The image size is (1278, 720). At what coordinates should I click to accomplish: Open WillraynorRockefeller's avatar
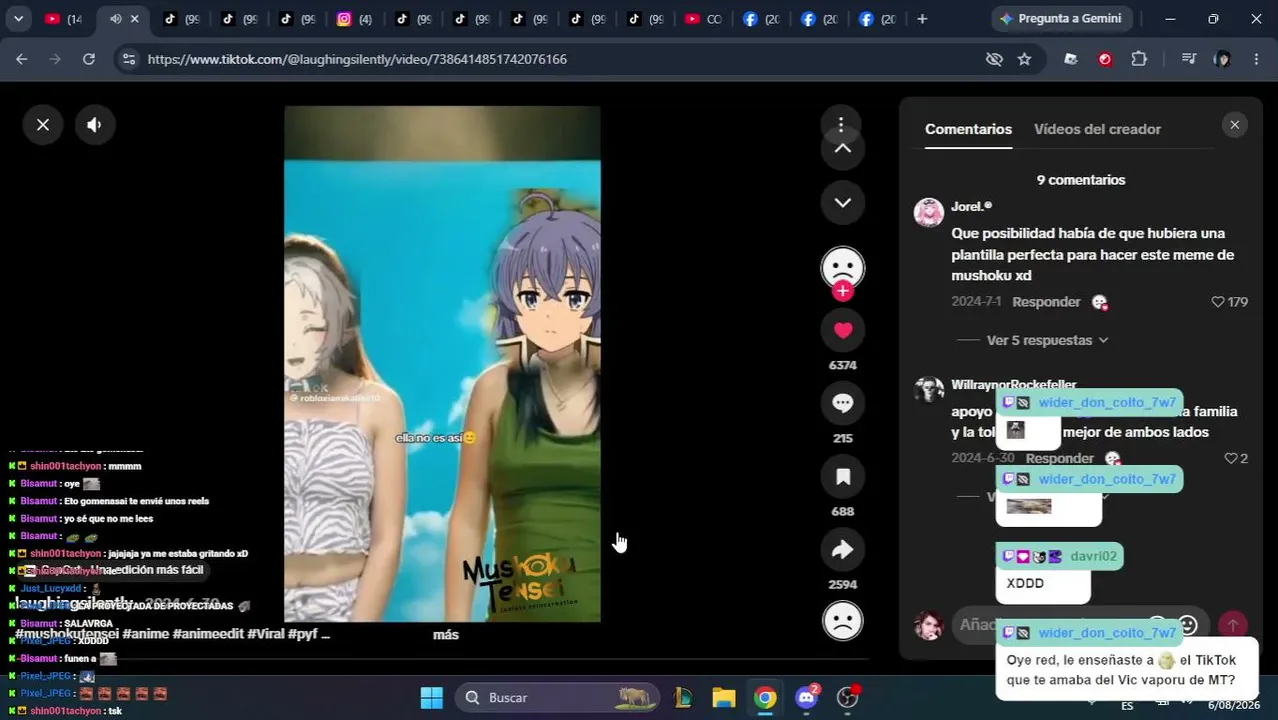[x=929, y=389]
